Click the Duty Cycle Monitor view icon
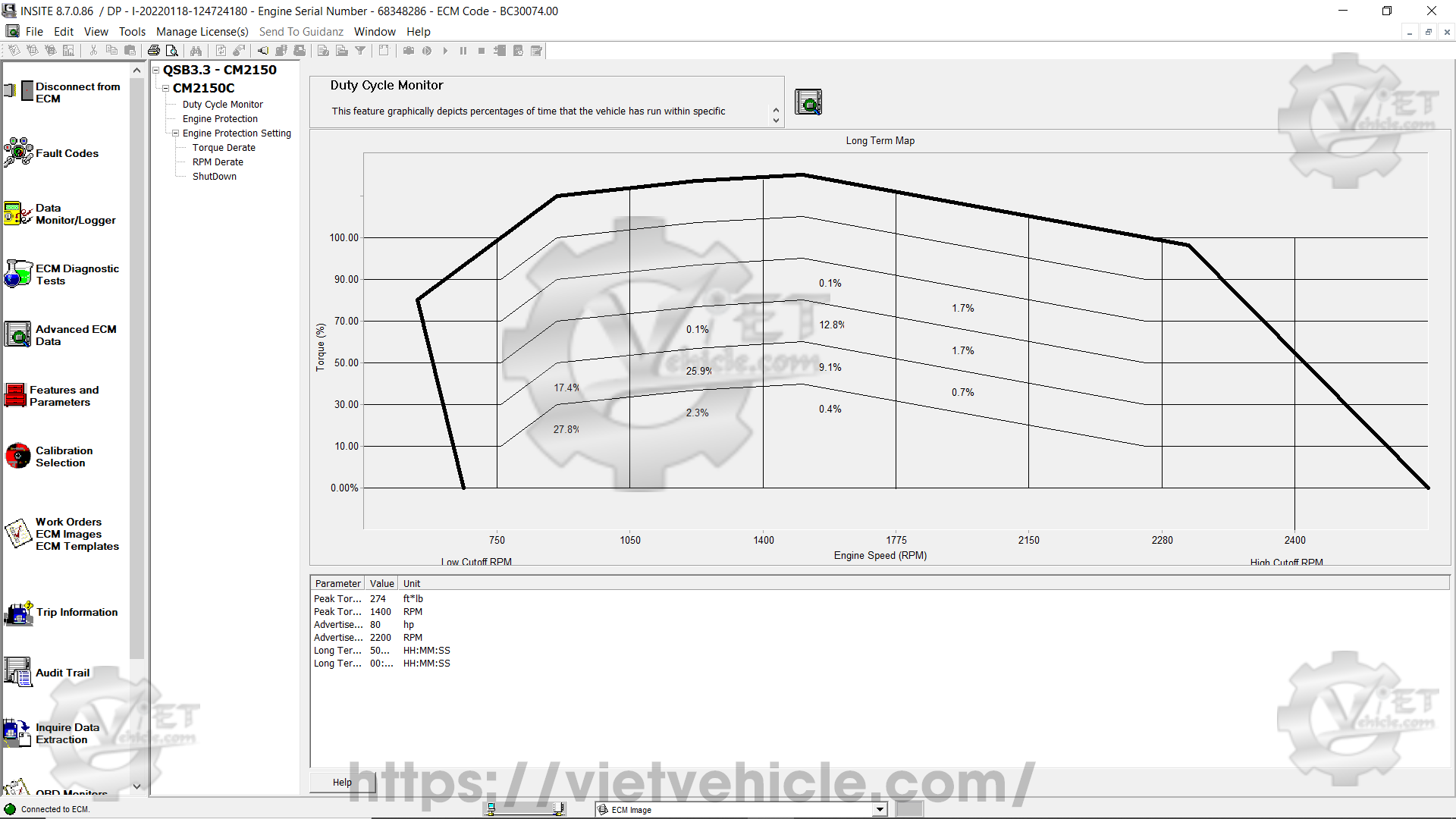The image size is (1456, 819). [x=808, y=102]
